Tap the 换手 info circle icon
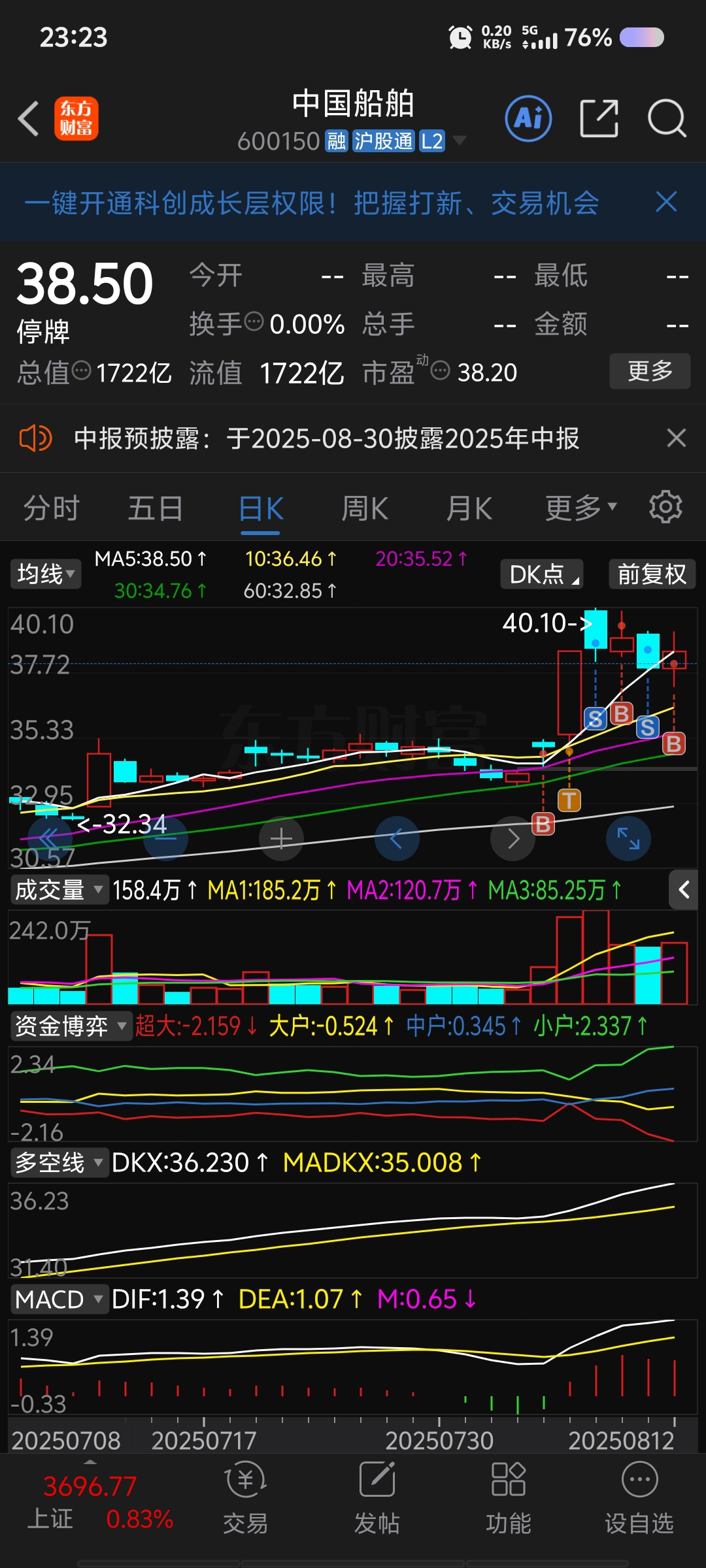 click(254, 321)
